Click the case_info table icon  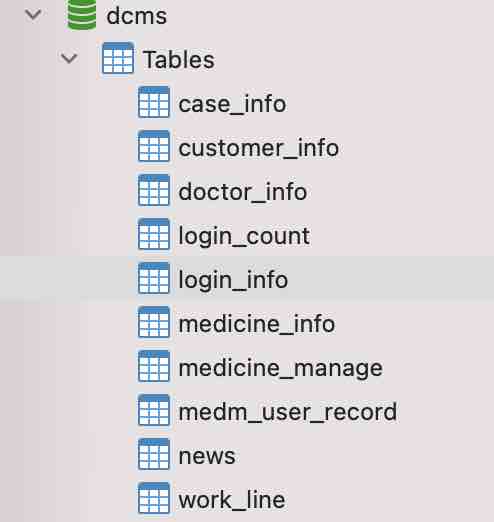(154, 102)
